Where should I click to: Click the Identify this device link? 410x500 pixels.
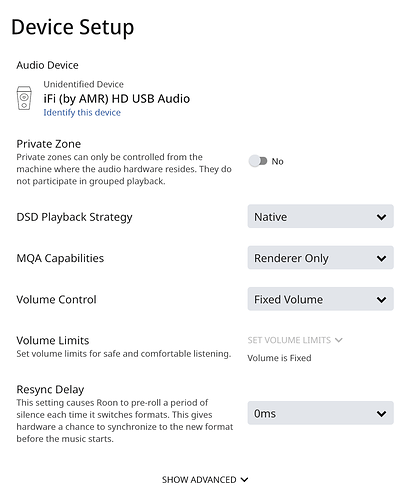(x=82, y=113)
